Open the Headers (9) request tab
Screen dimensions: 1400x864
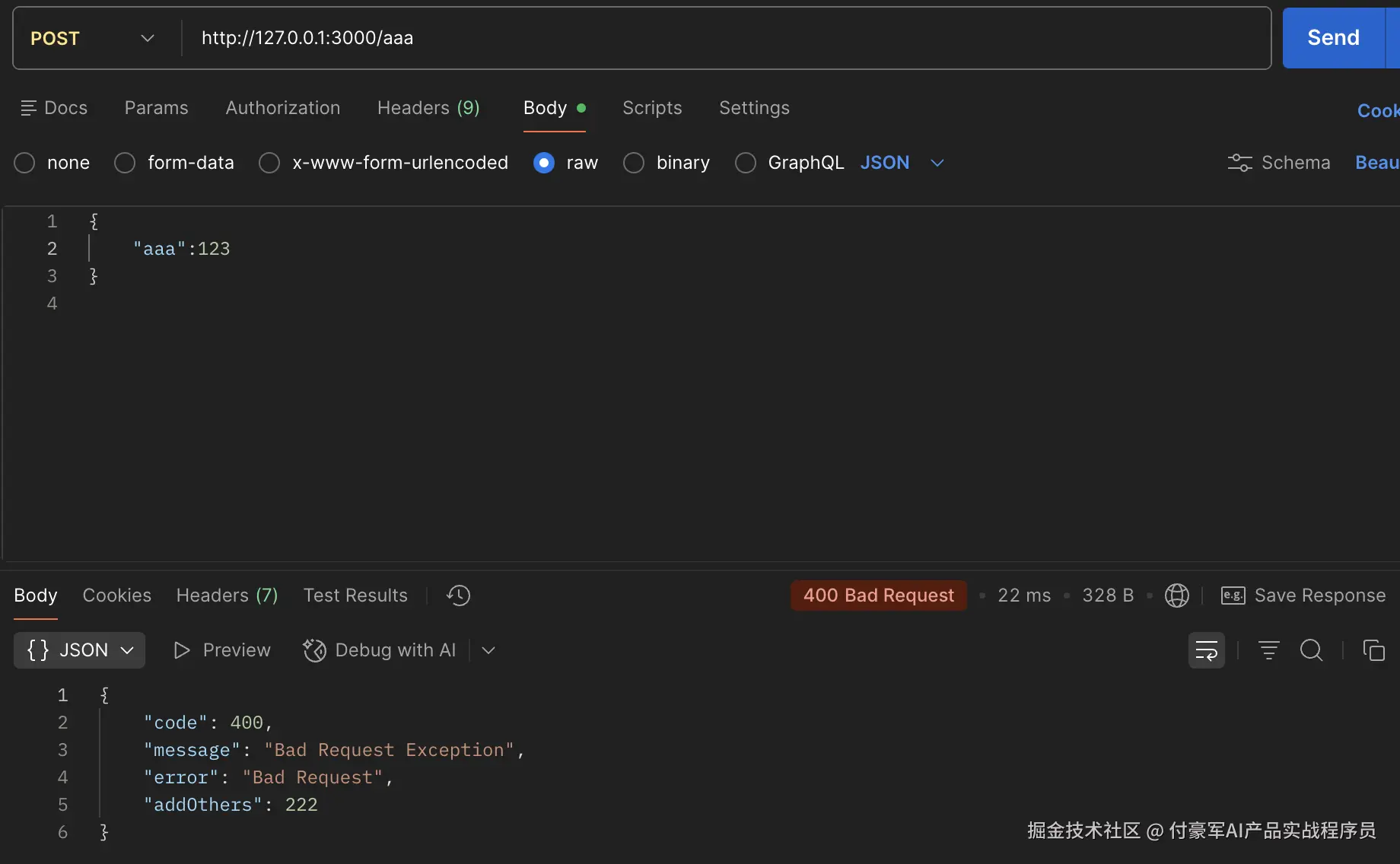[x=428, y=108]
